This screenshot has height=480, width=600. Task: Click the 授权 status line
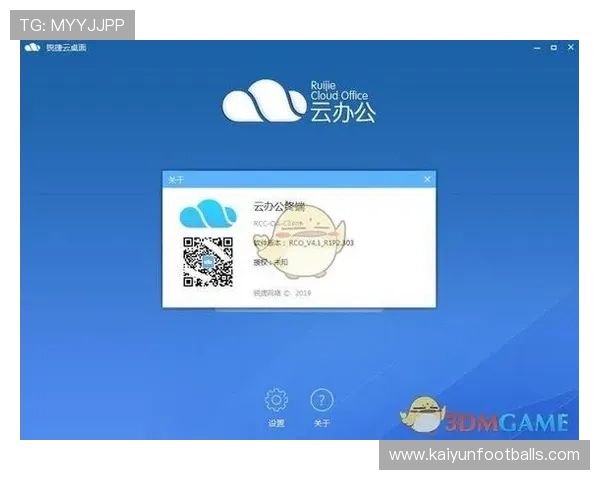(x=270, y=262)
